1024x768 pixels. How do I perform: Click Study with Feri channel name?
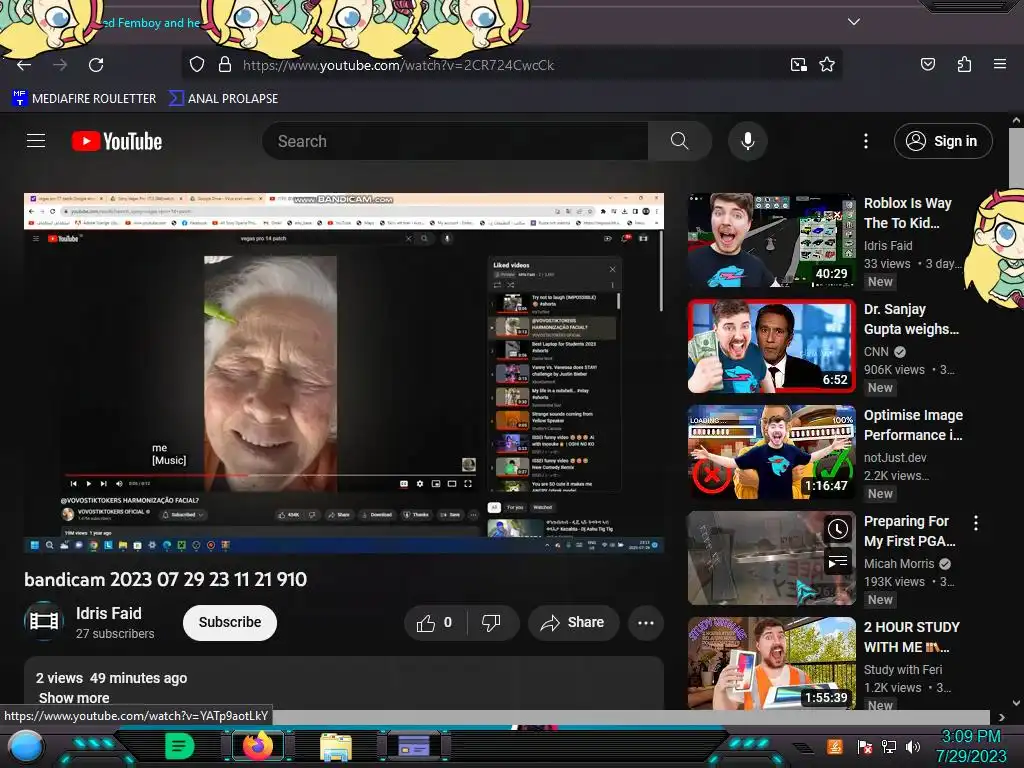pyautogui.click(x=903, y=669)
